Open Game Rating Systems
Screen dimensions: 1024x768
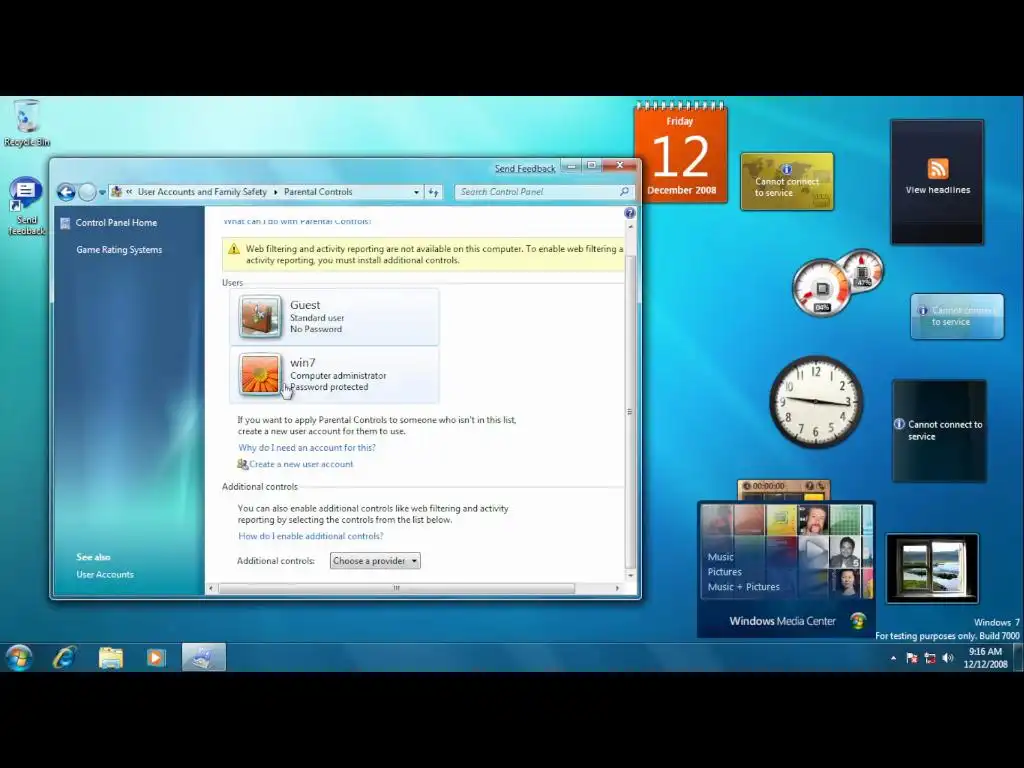[x=119, y=249]
